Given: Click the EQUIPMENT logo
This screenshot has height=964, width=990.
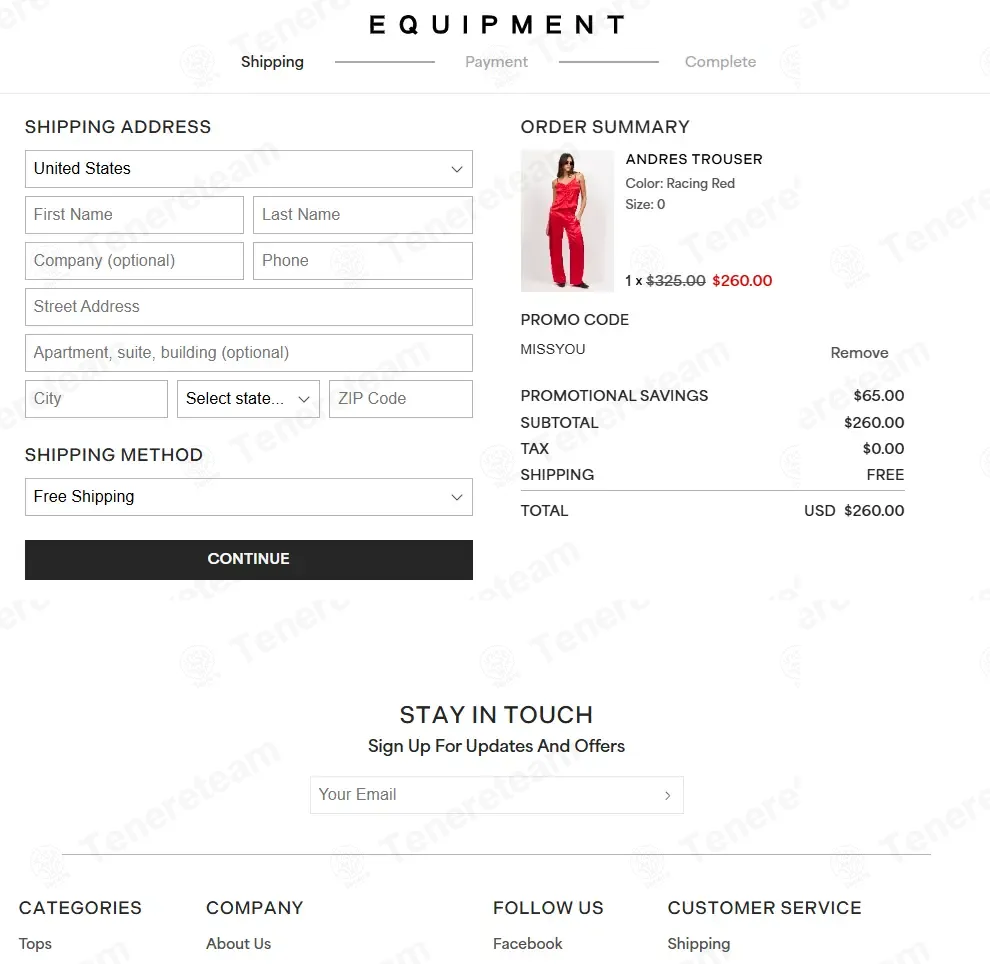Looking at the screenshot, I should (x=497, y=25).
